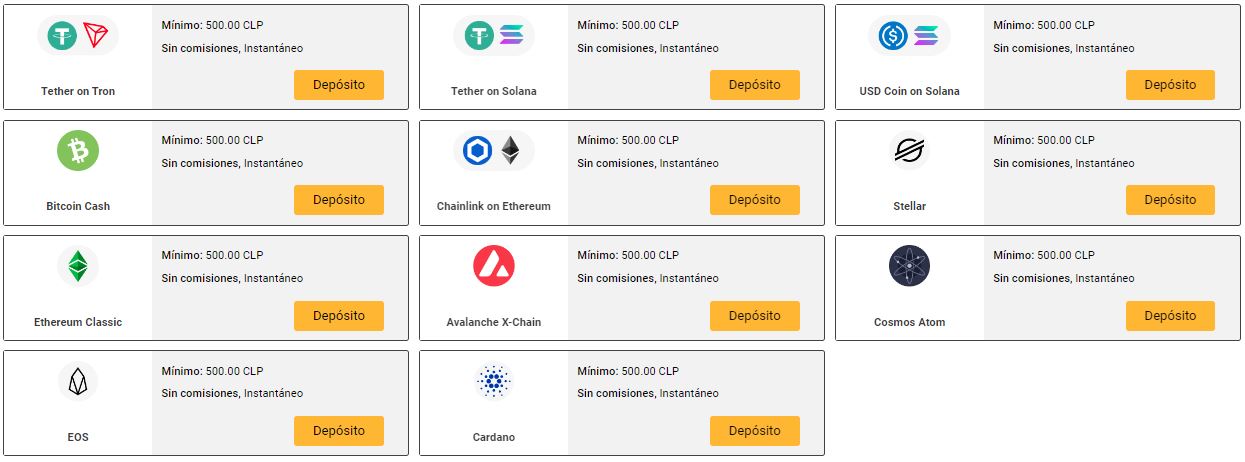Start an EOS deposit
Screen dimensions: 1245x462
coord(339,431)
